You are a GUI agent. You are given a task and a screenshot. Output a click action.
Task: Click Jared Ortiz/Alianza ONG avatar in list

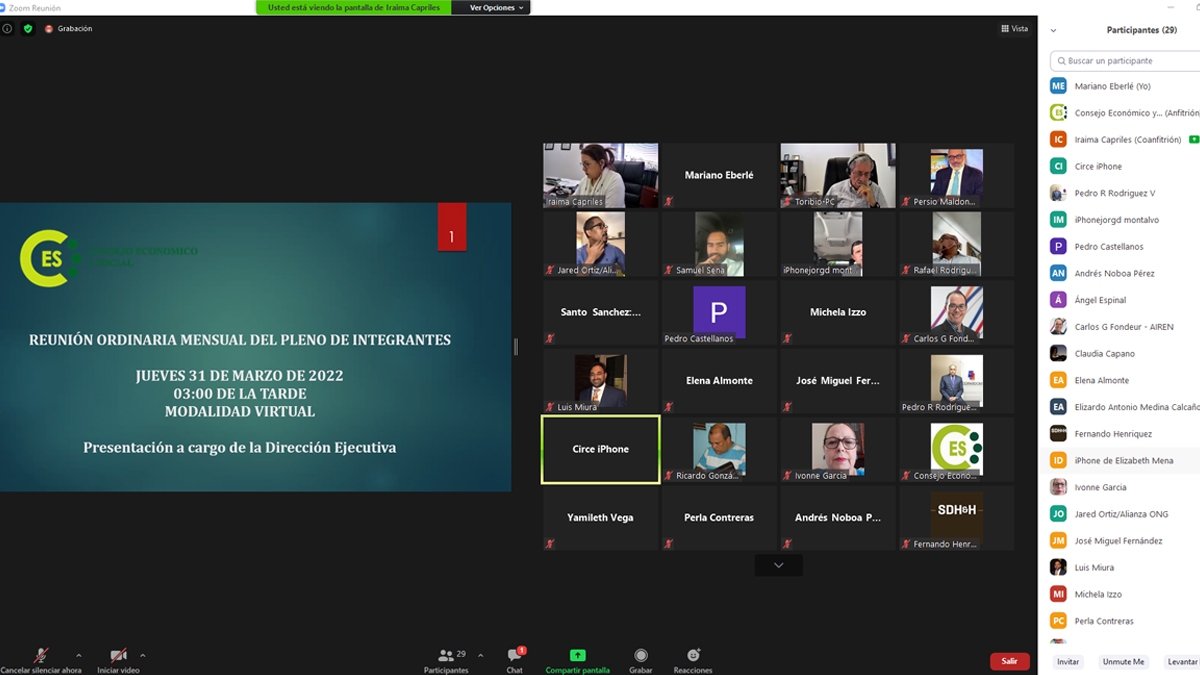(1058, 513)
